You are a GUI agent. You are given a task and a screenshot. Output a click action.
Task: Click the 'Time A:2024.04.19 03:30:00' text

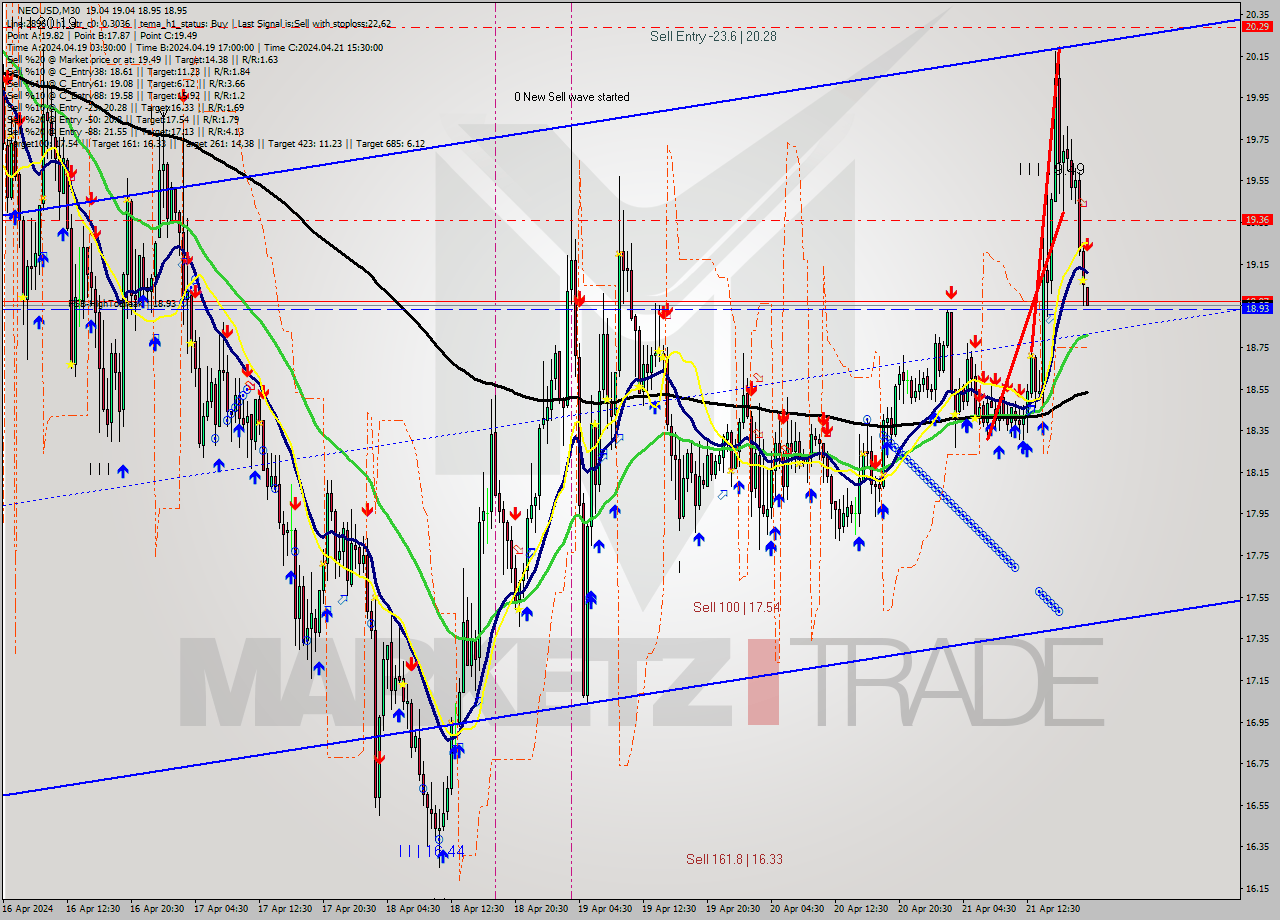(x=66, y=47)
